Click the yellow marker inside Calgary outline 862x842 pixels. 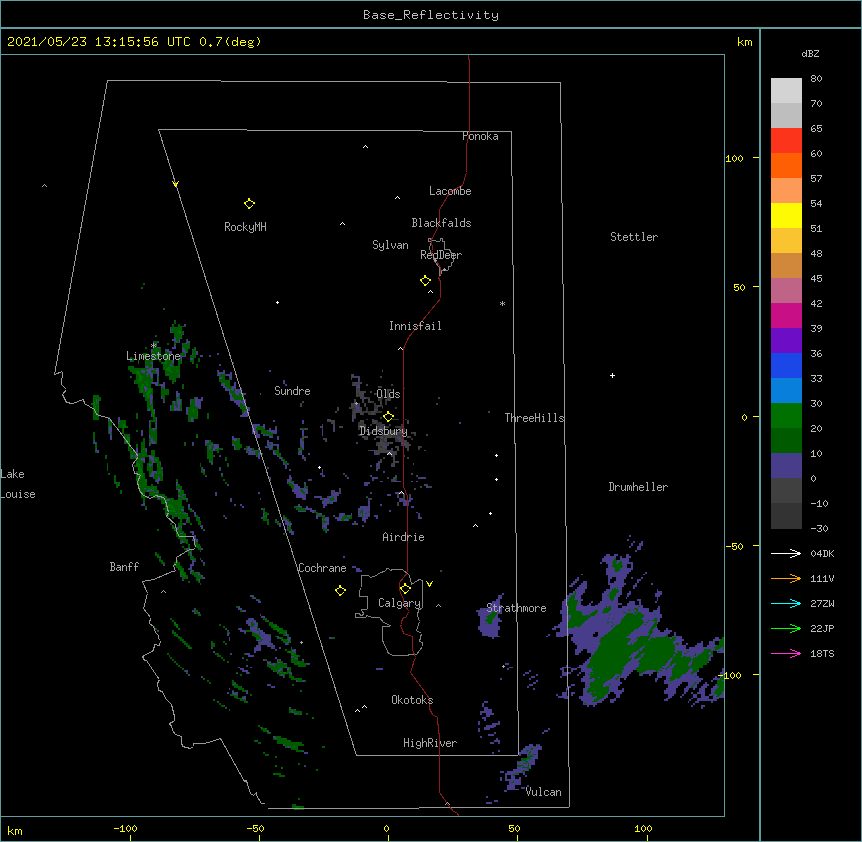point(405,589)
